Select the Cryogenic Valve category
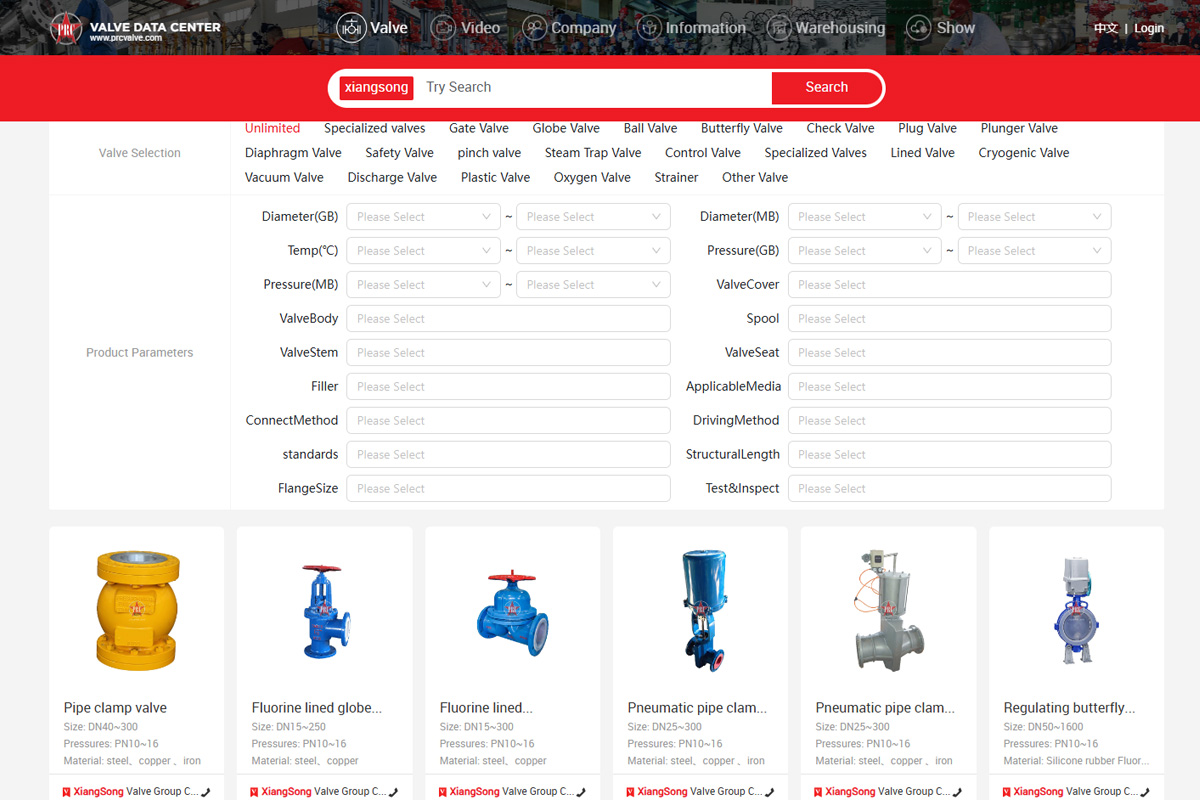This screenshot has width=1200, height=800. click(1023, 153)
